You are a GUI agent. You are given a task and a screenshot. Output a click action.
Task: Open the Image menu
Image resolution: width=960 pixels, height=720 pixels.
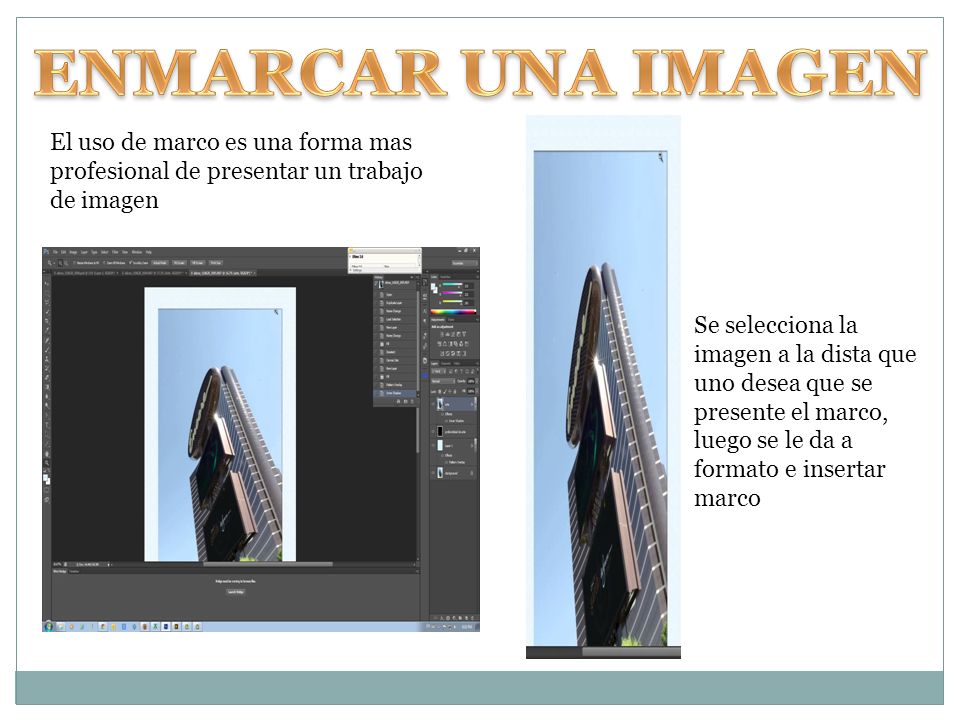pyautogui.click(x=73, y=252)
